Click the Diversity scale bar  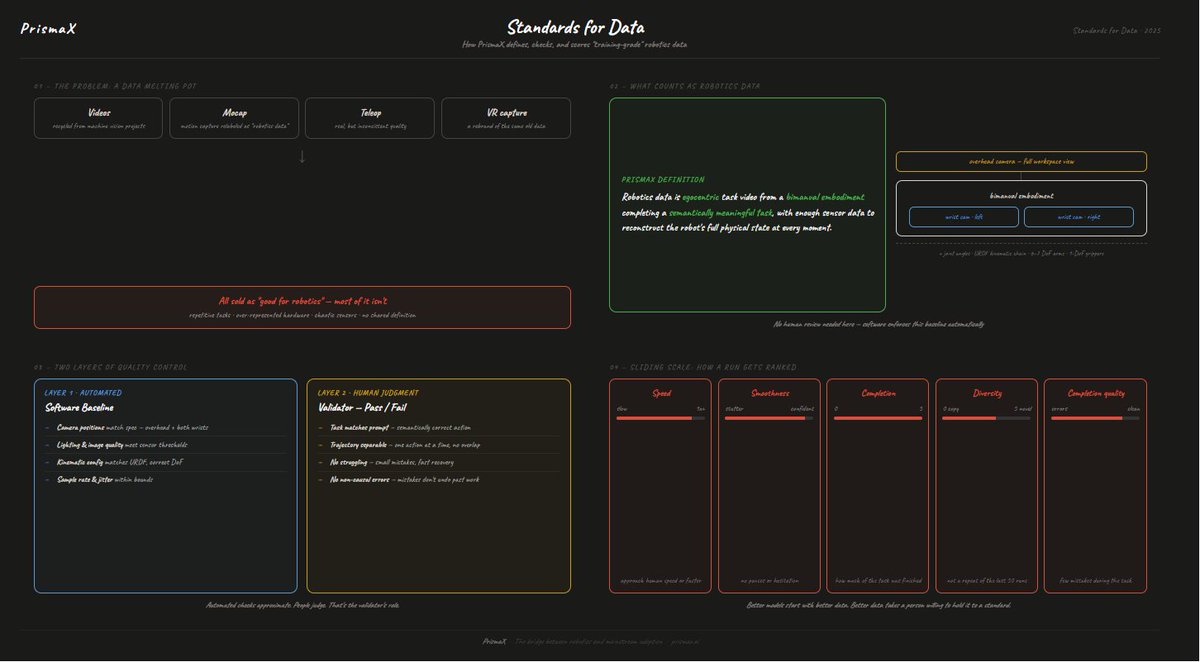987,418
